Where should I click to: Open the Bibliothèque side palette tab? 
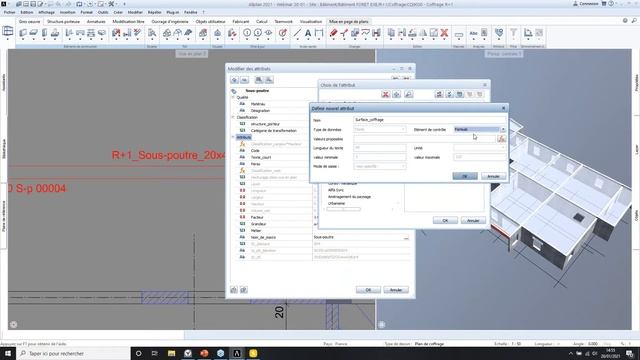4,149
